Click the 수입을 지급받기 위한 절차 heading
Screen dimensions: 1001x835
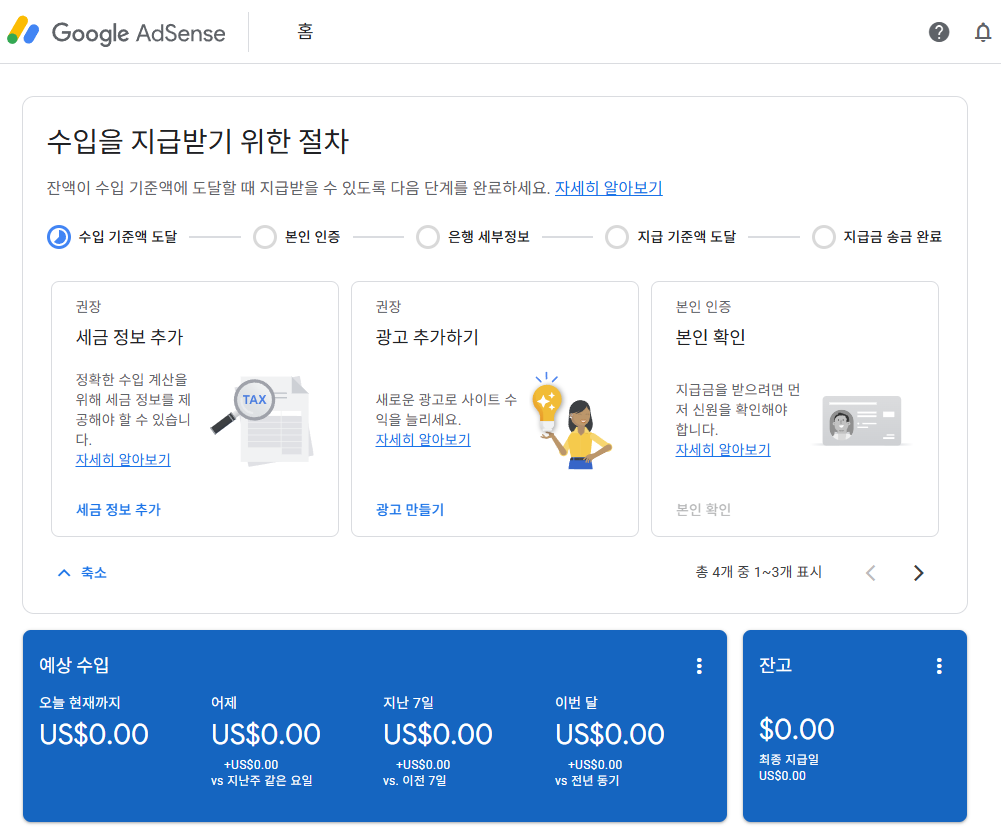198,141
